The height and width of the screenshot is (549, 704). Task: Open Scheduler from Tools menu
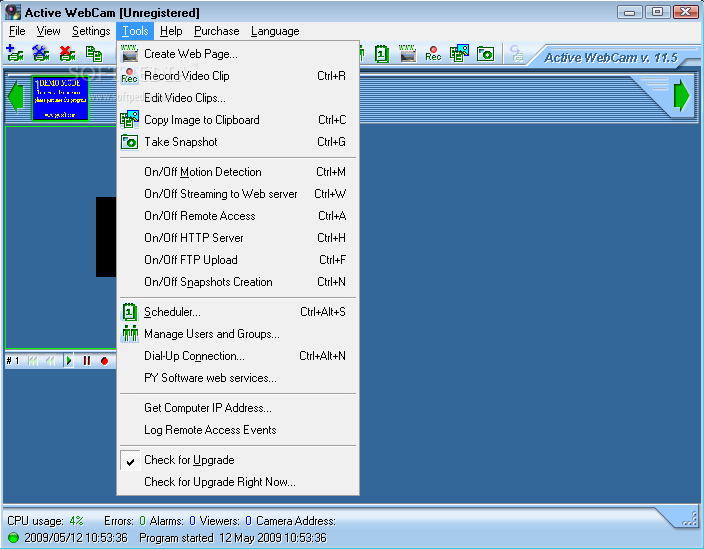238,312
